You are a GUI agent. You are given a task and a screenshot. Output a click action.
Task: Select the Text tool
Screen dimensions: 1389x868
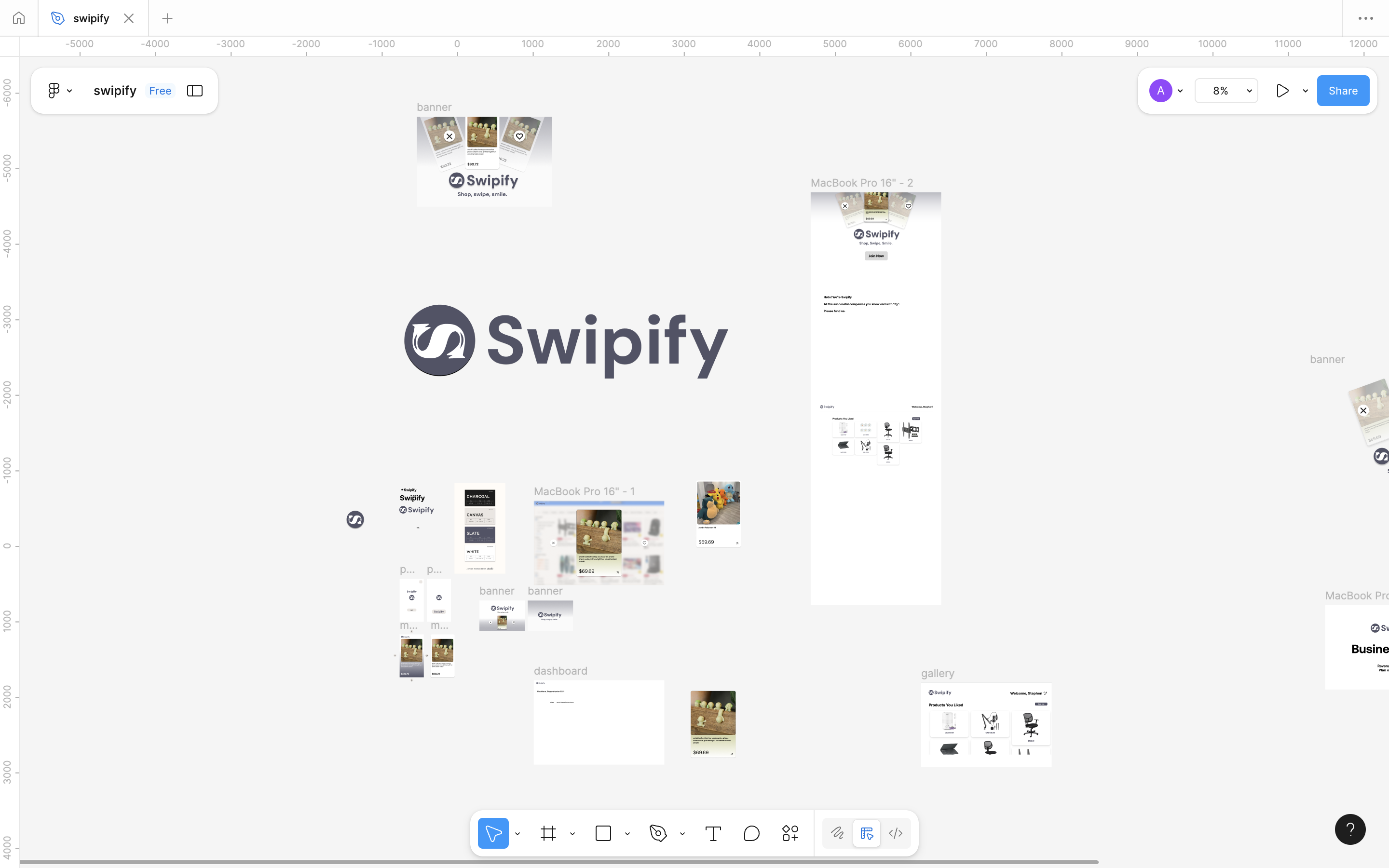click(x=713, y=833)
